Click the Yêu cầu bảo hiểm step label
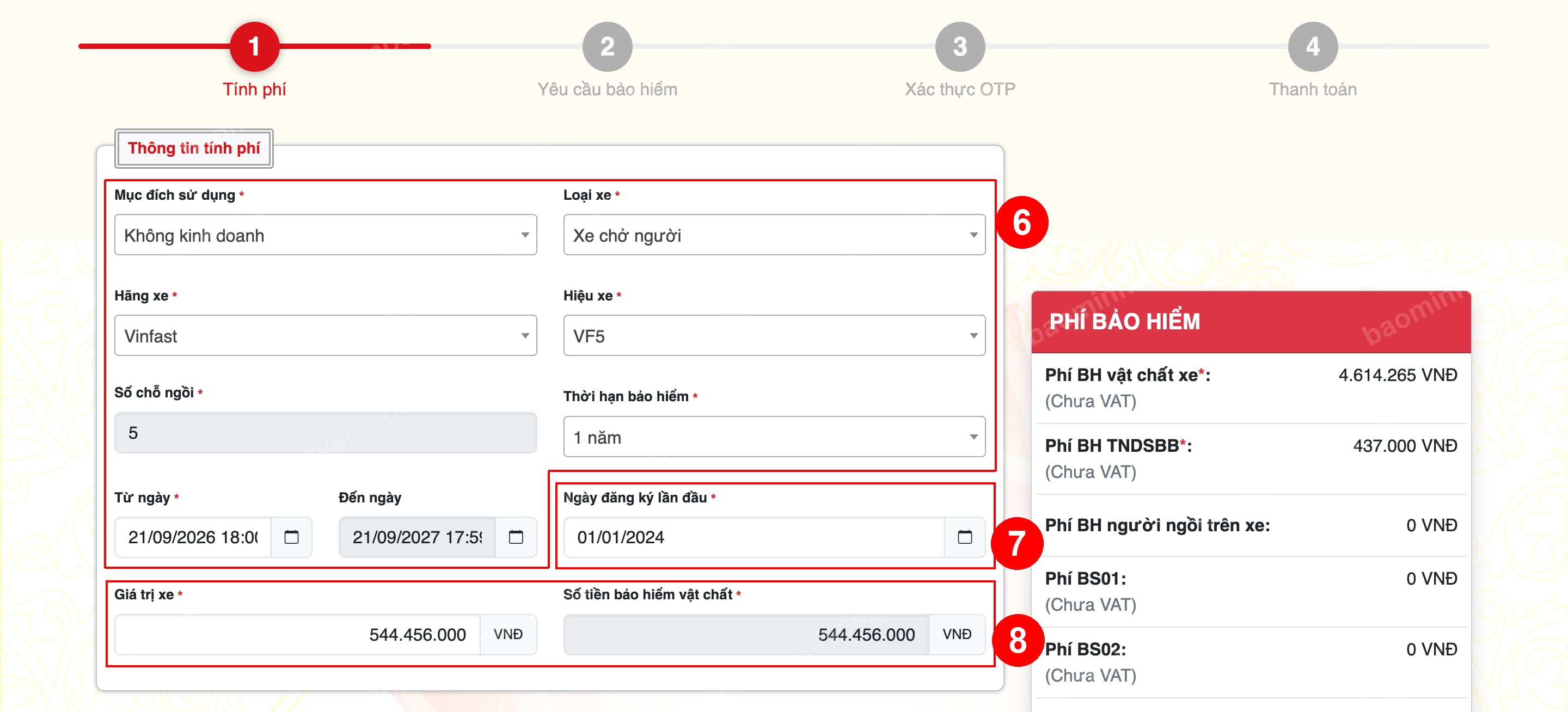 click(607, 89)
